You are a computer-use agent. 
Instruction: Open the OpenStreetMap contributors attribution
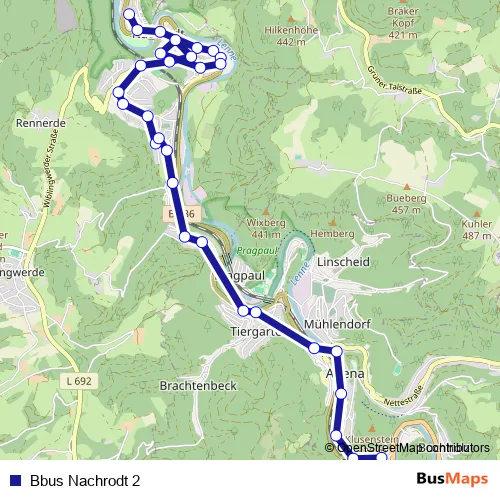[407, 448]
